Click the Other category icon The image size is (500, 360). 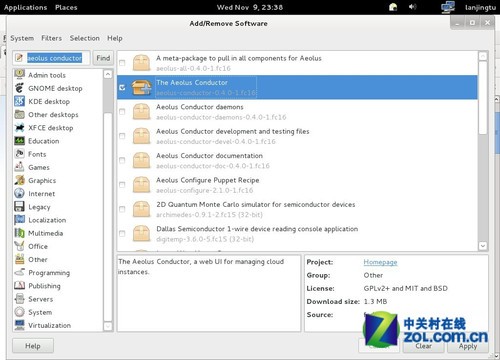(x=20, y=259)
